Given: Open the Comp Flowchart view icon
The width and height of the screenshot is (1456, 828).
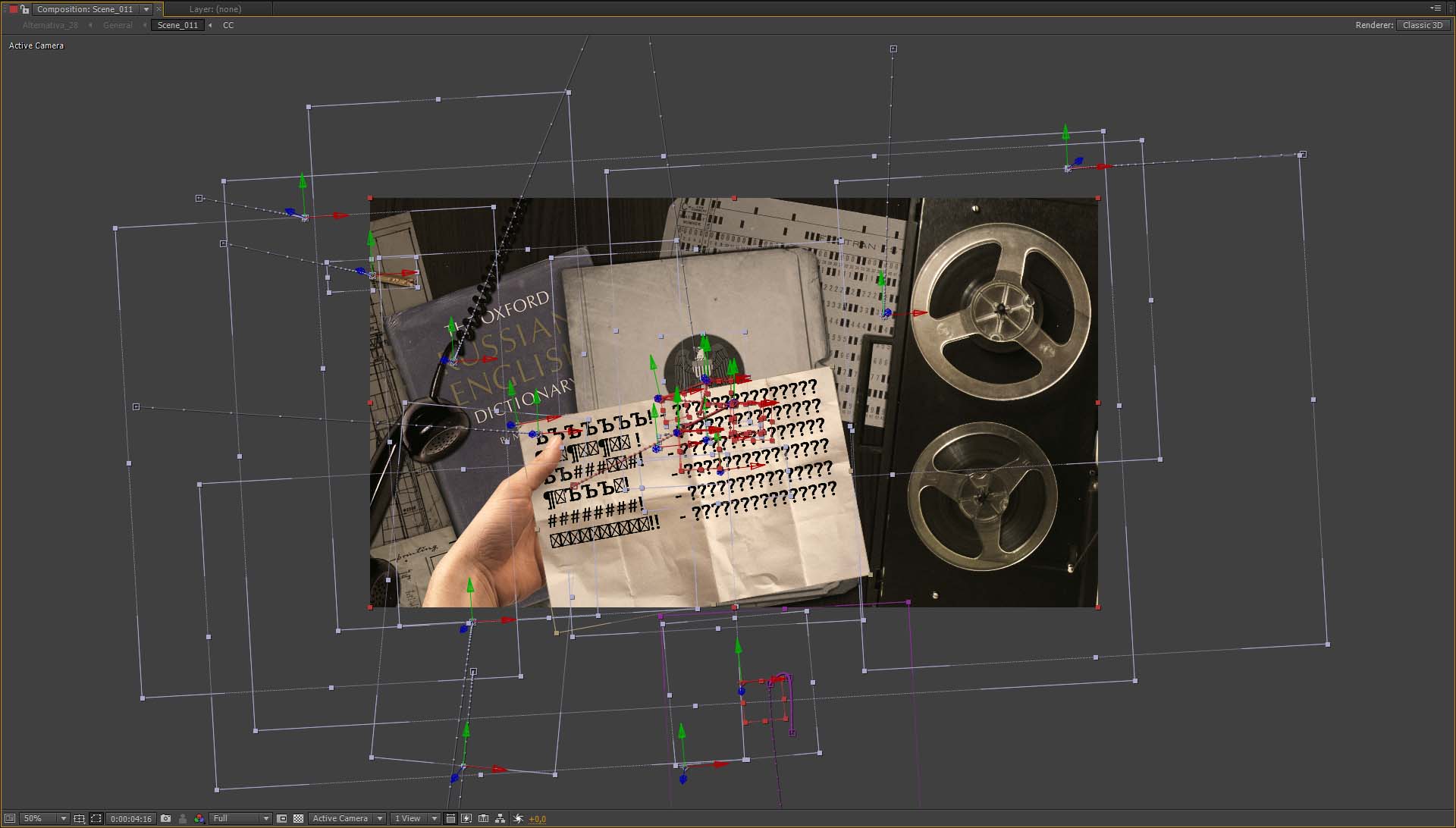Looking at the screenshot, I should [500, 818].
